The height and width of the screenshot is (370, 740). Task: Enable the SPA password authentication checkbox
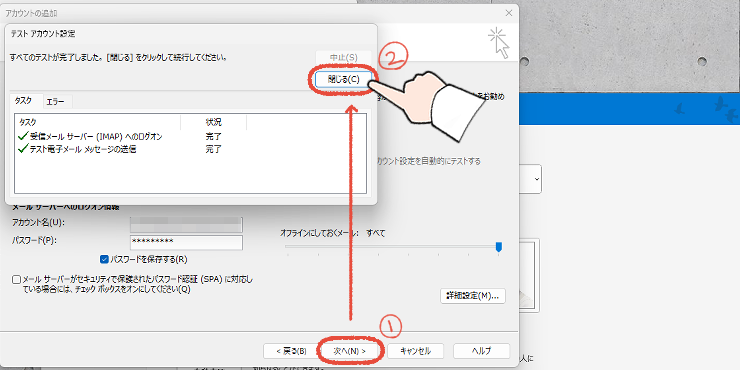(17, 279)
